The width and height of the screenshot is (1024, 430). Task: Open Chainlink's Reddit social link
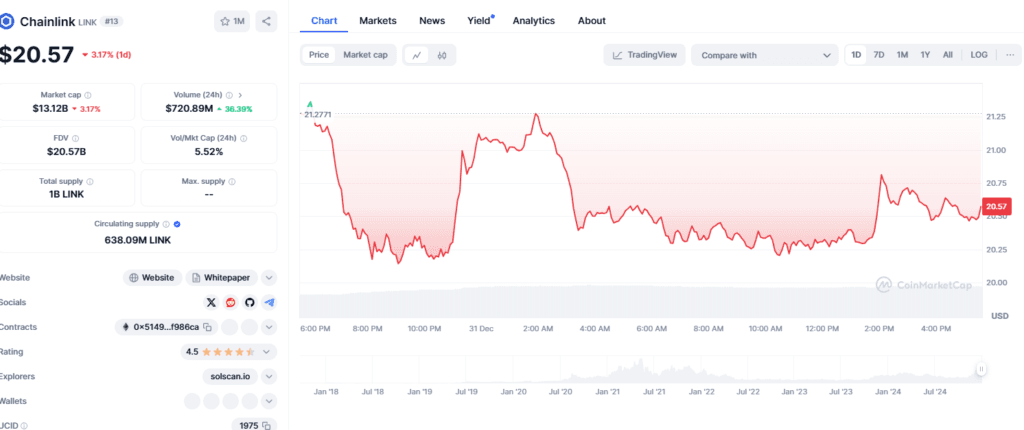pyautogui.click(x=231, y=303)
